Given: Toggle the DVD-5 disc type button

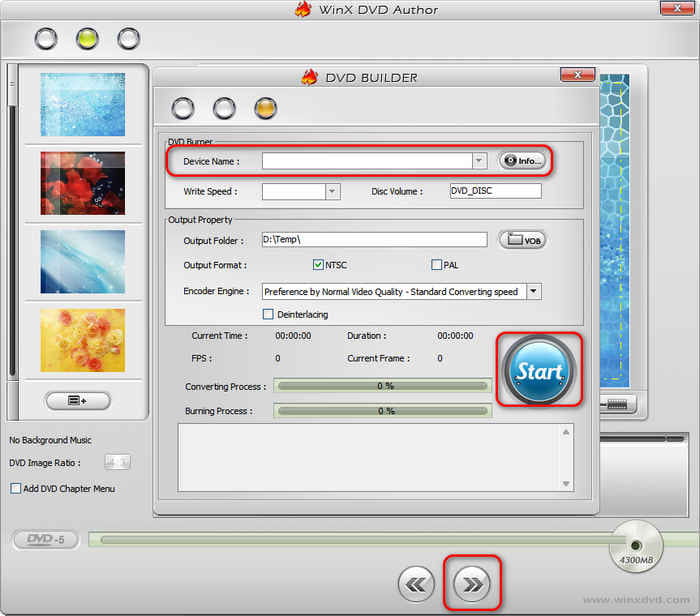Looking at the screenshot, I should [x=44, y=540].
